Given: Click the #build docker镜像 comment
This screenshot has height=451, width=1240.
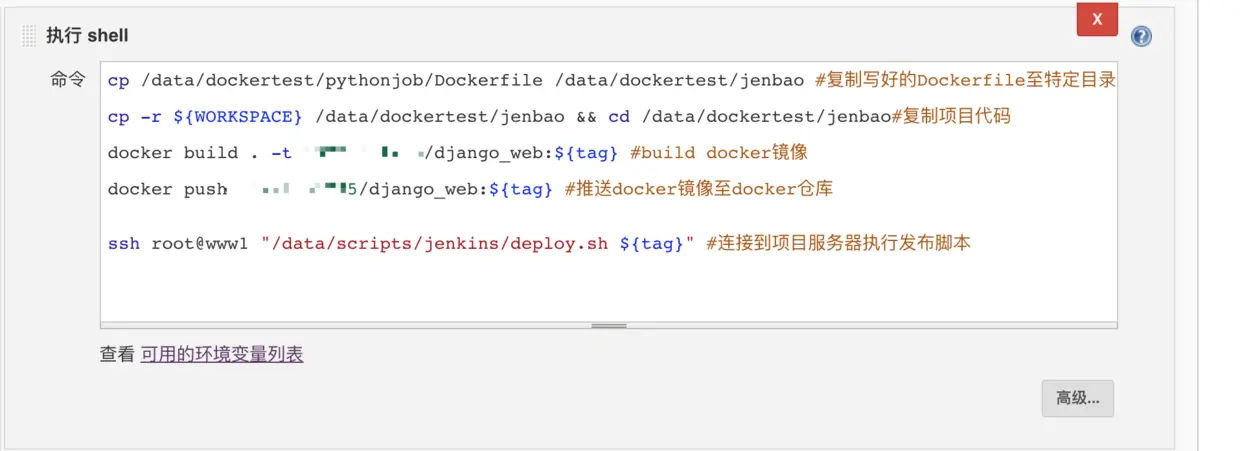Looking at the screenshot, I should 718,153.
